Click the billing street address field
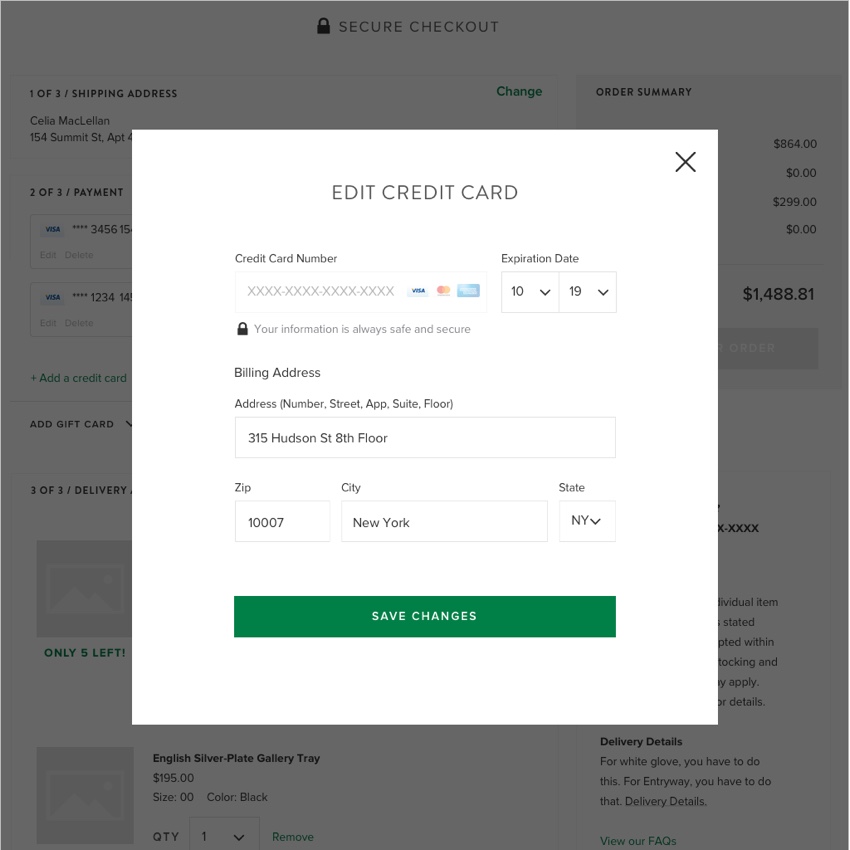This screenshot has width=850, height=850. (425, 437)
